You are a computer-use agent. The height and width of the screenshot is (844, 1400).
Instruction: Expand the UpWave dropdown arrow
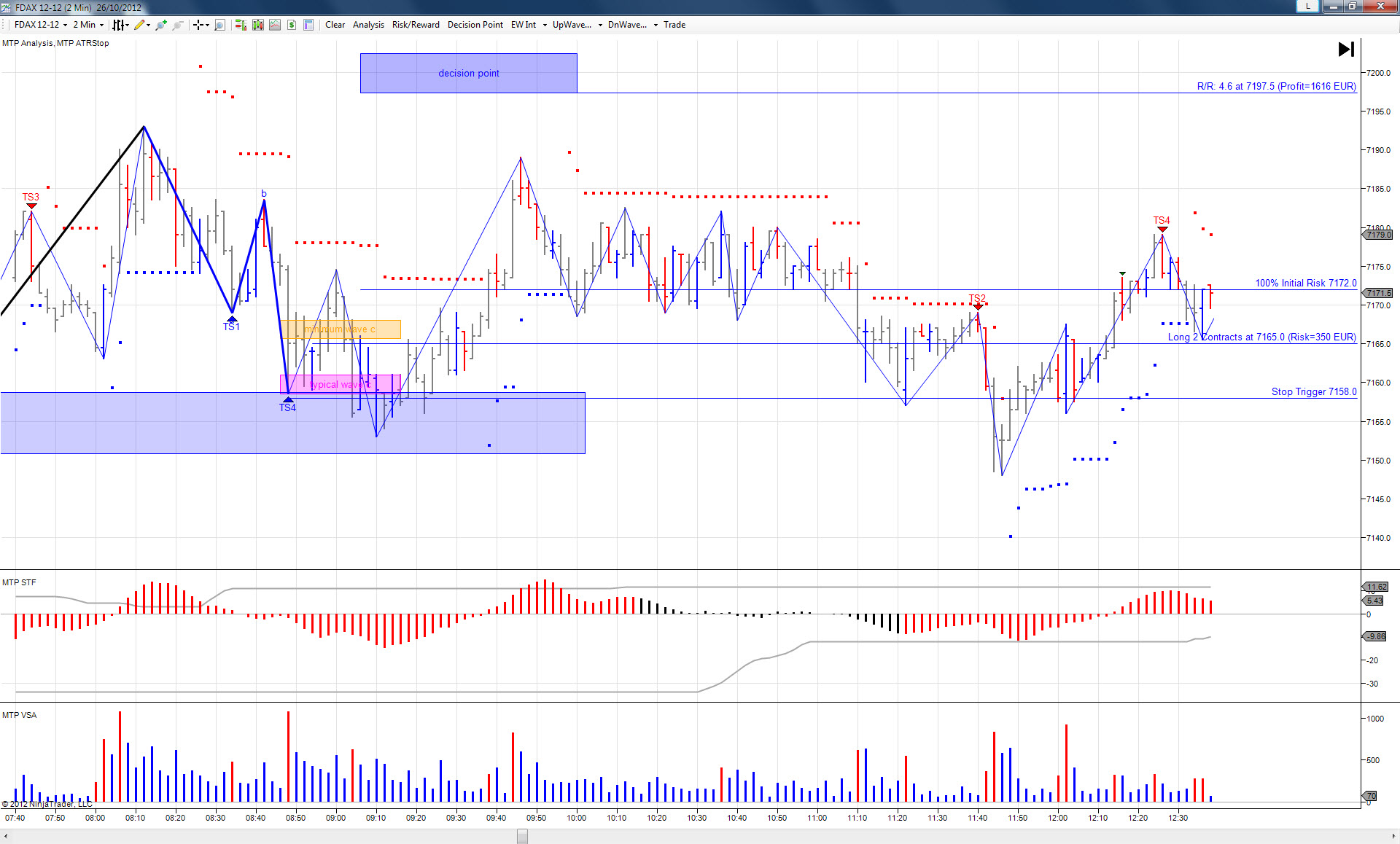click(600, 25)
